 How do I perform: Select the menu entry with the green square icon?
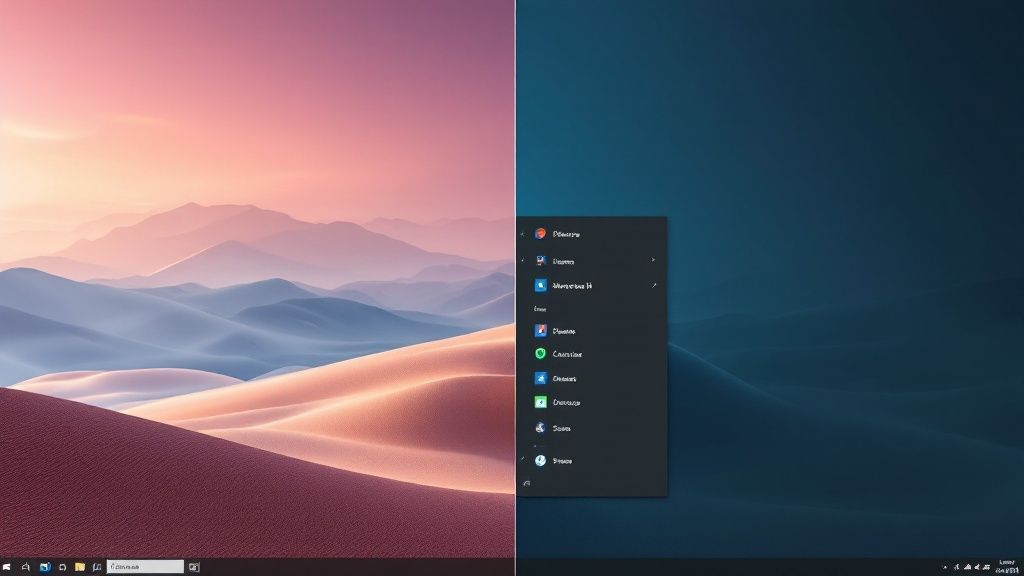click(x=592, y=402)
